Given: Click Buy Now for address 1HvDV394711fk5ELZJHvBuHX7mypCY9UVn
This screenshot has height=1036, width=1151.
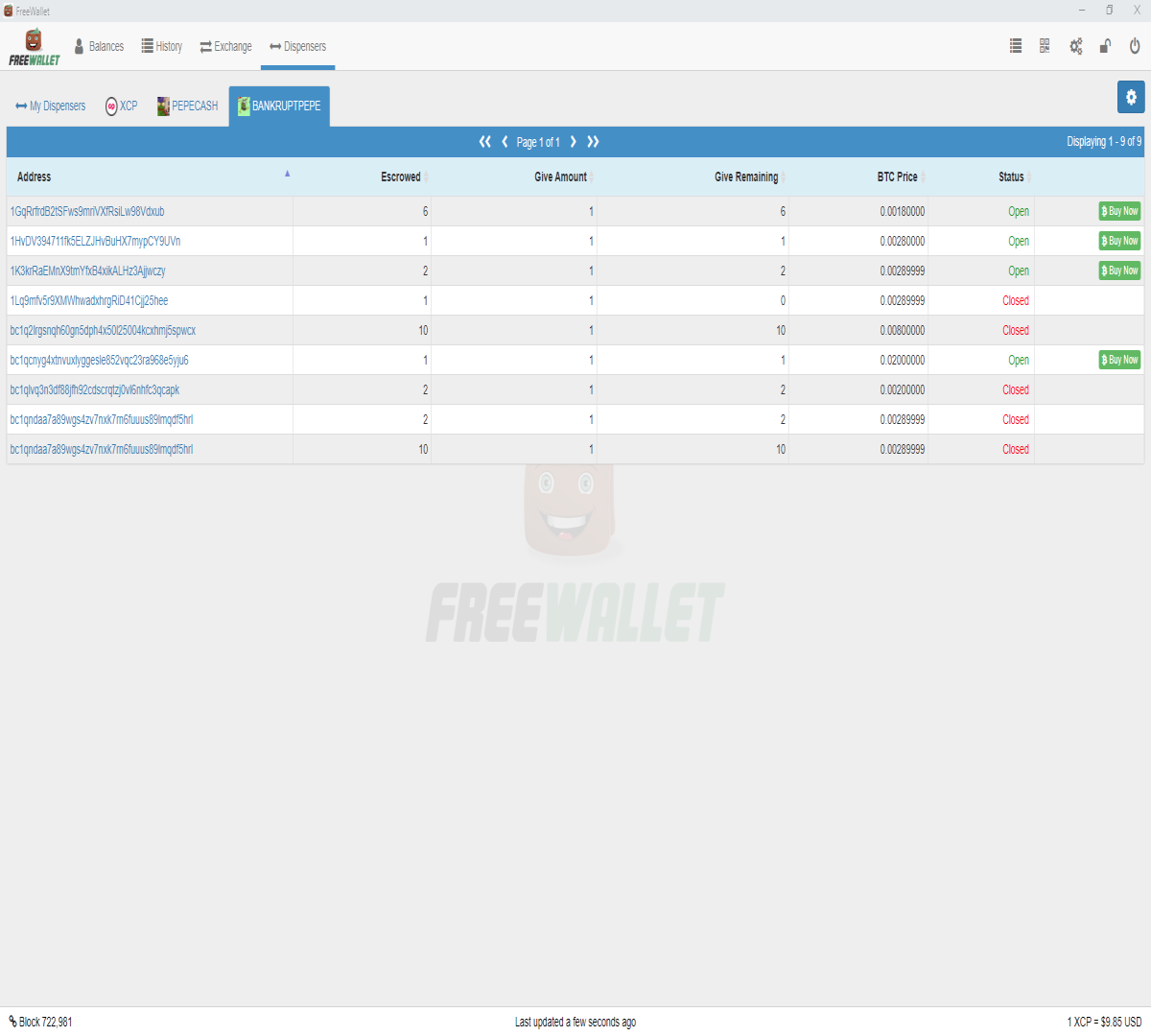Looking at the screenshot, I should pos(1119,241).
